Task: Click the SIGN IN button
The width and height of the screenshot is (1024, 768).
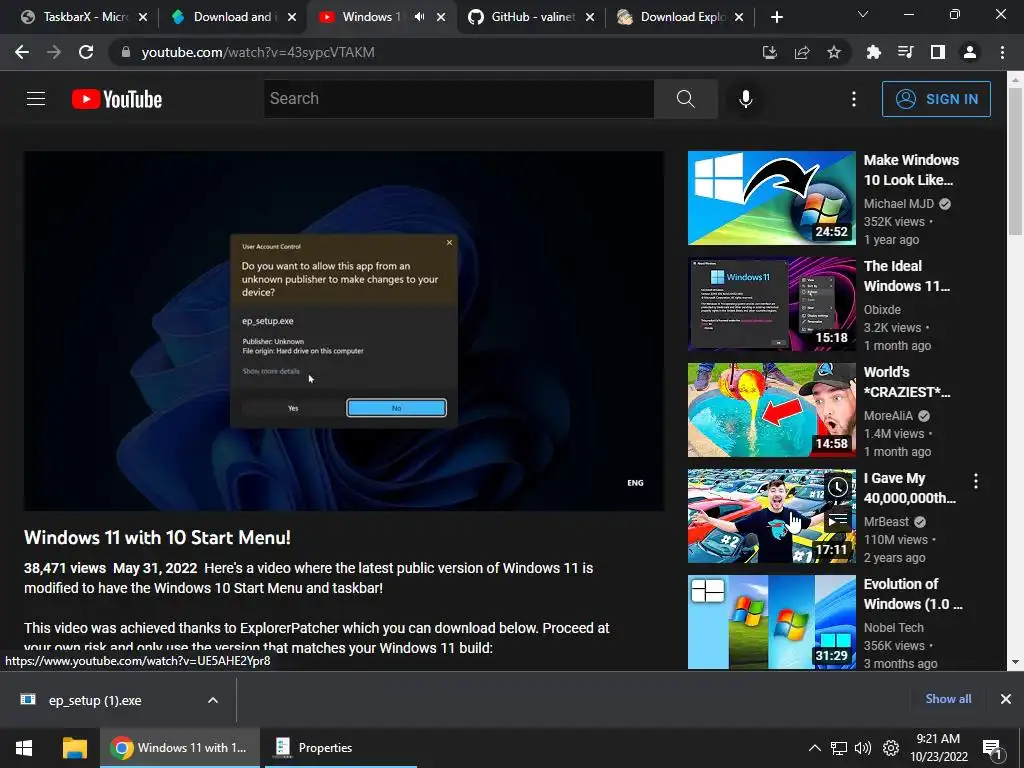Action: coord(936,99)
